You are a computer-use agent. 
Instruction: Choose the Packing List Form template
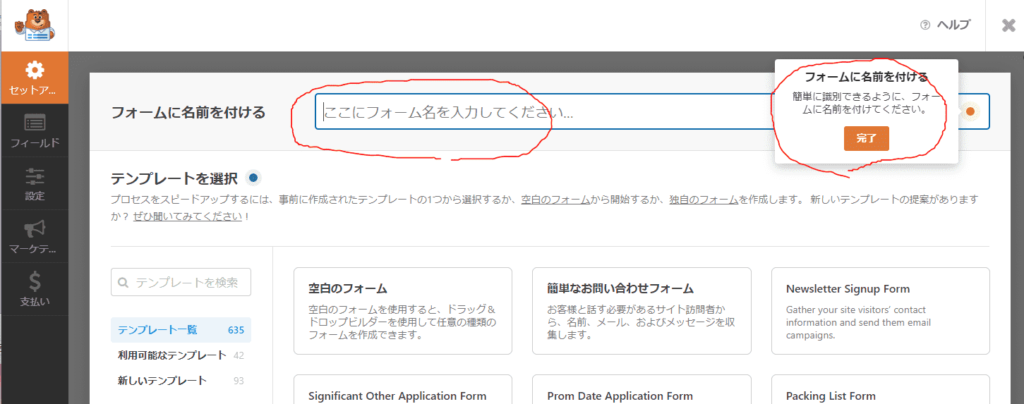pyautogui.click(x=880, y=389)
